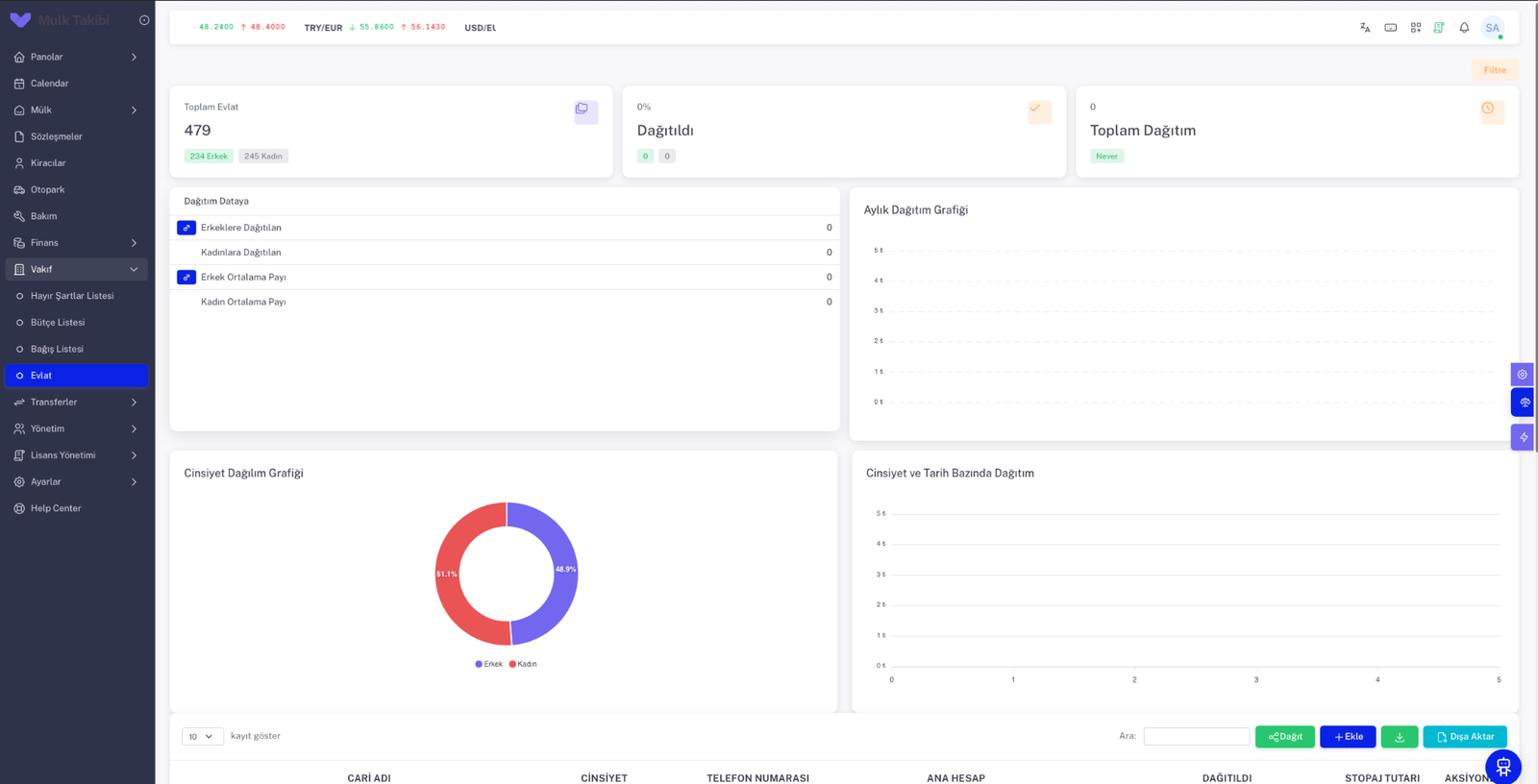
Task: Open the settings gear side button
Action: pyautogui.click(x=1523, y=375)
